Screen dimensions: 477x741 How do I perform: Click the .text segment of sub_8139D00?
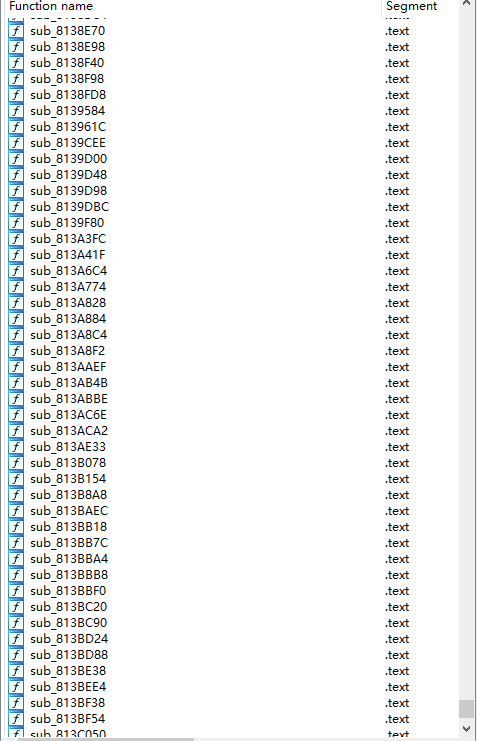click(x=397, y=159)
